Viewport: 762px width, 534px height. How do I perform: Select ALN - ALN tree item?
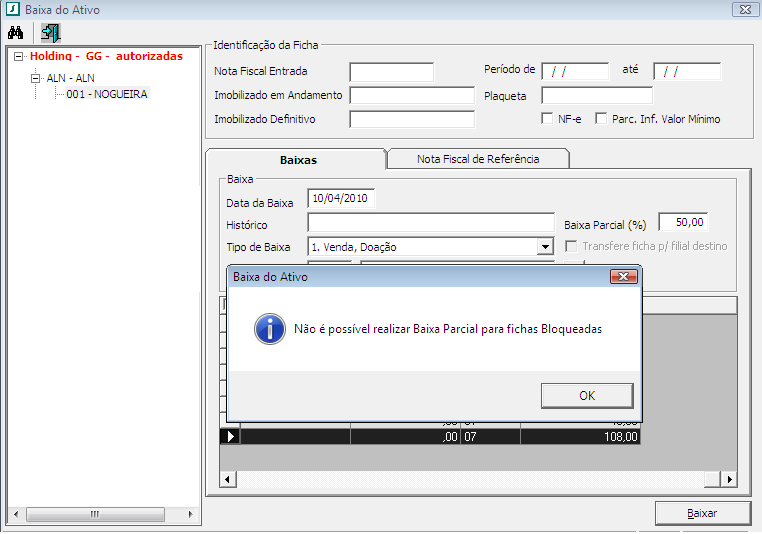click(x=70, y=78)
